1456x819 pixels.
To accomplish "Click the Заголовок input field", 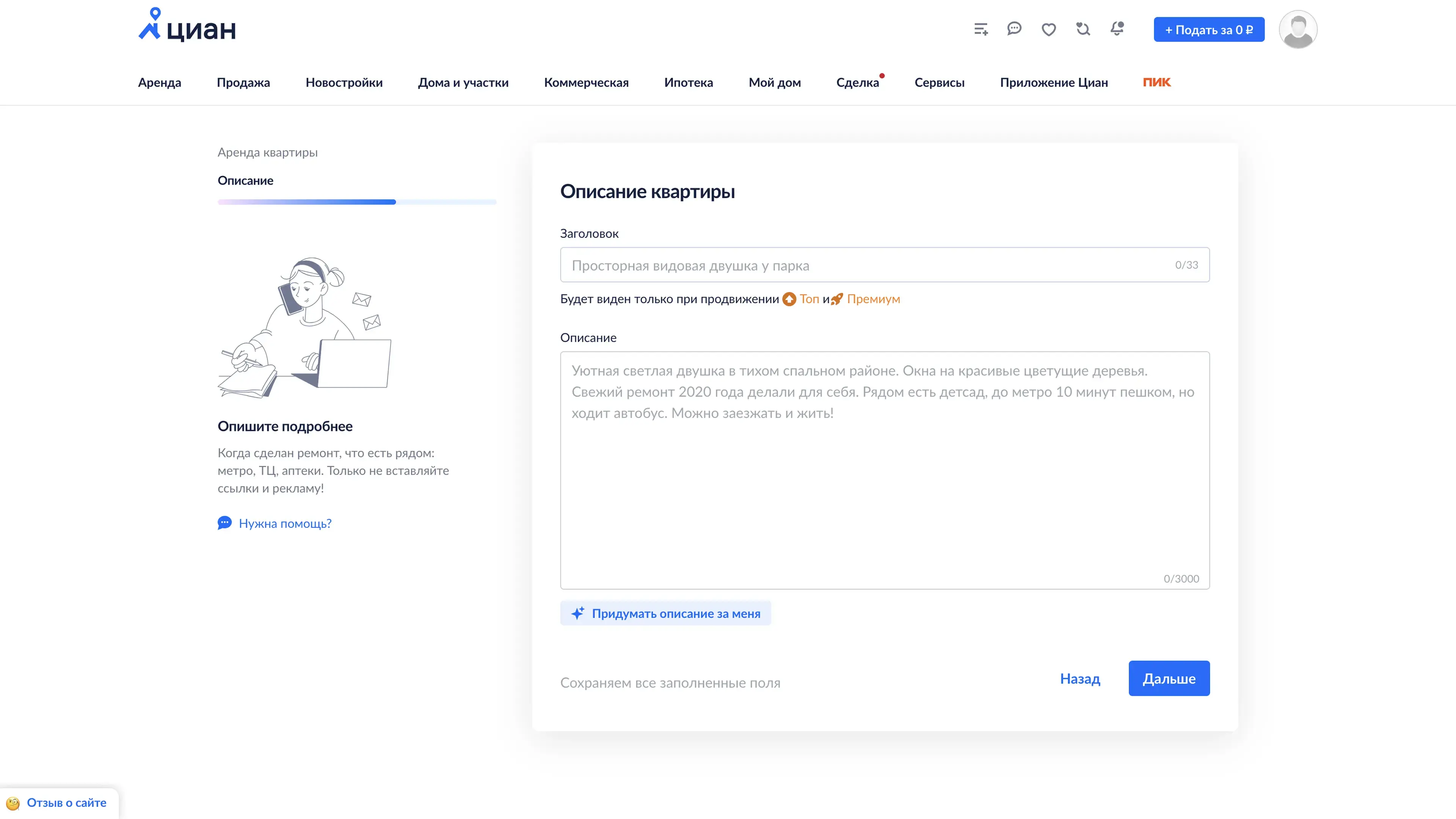I will 871,265.
